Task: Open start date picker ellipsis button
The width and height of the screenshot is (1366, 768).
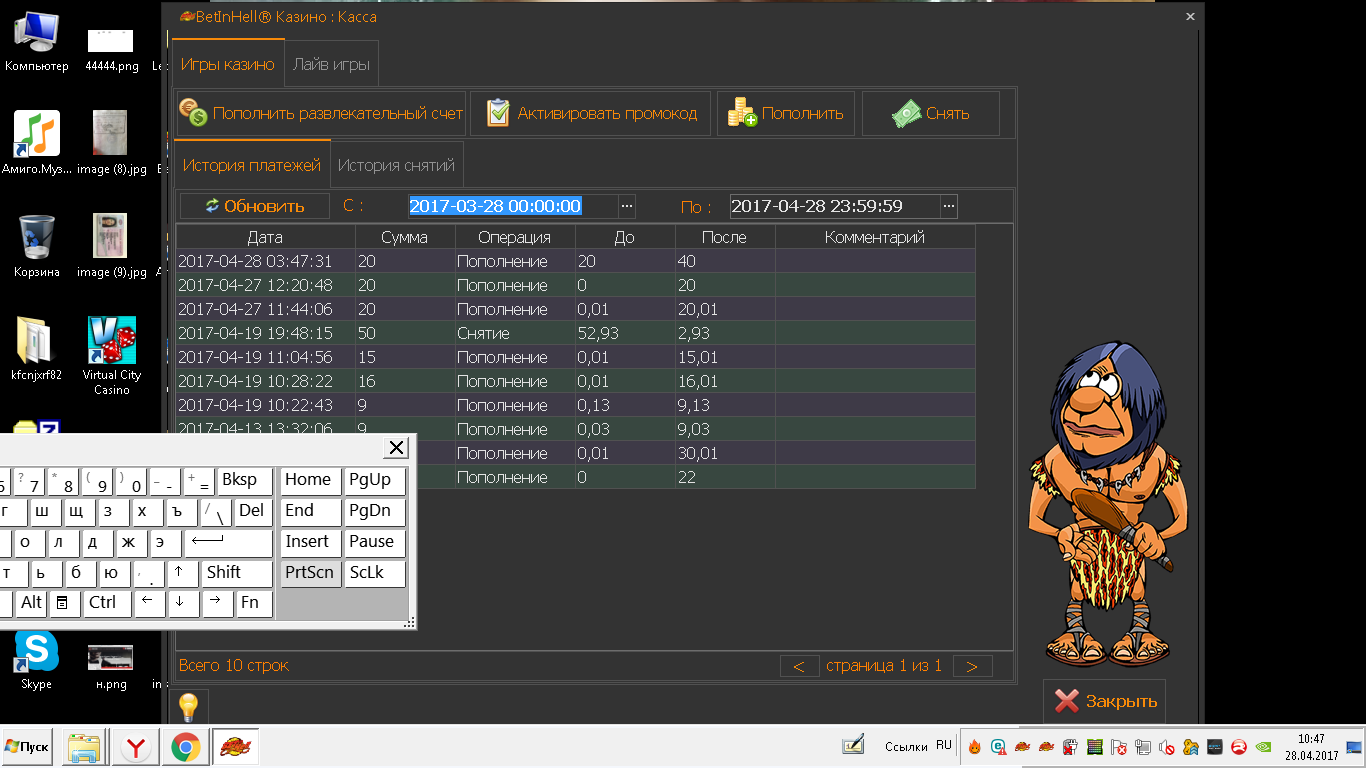Action: click(627, 206)
